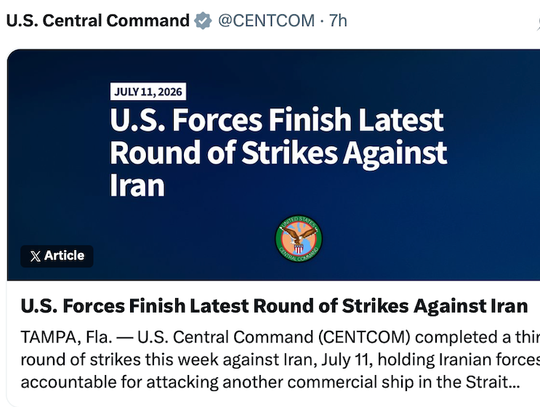The image size is (540, 407).
Task: Open the @CENTCOM handle link
Action: tap(266, 21)
